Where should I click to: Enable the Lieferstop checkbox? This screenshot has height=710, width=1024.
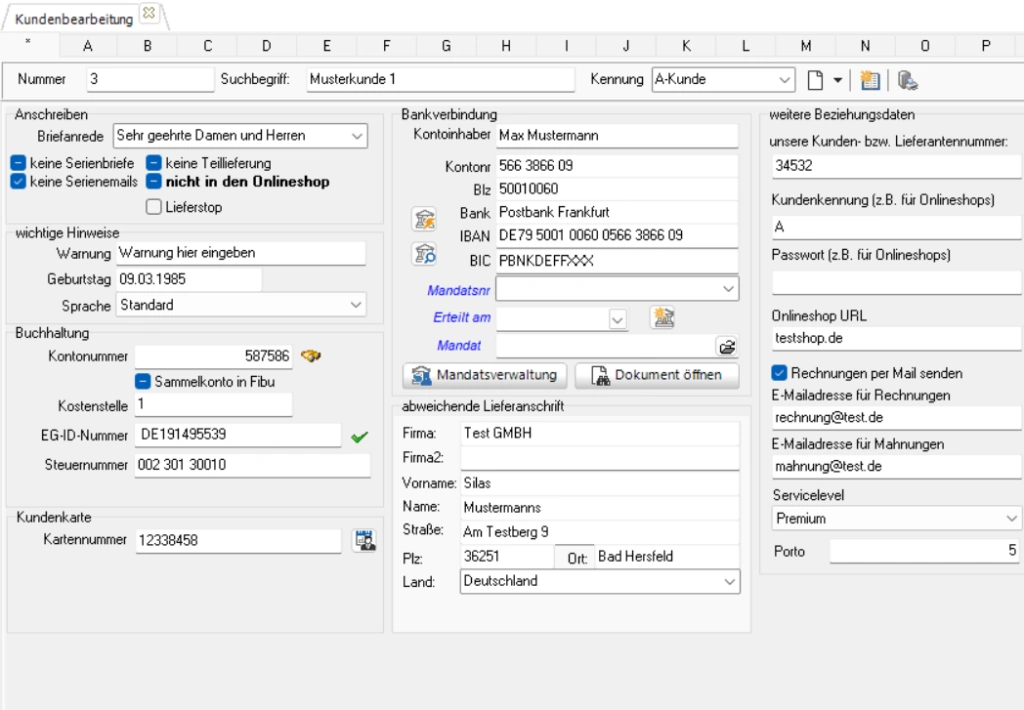(153, 207)
